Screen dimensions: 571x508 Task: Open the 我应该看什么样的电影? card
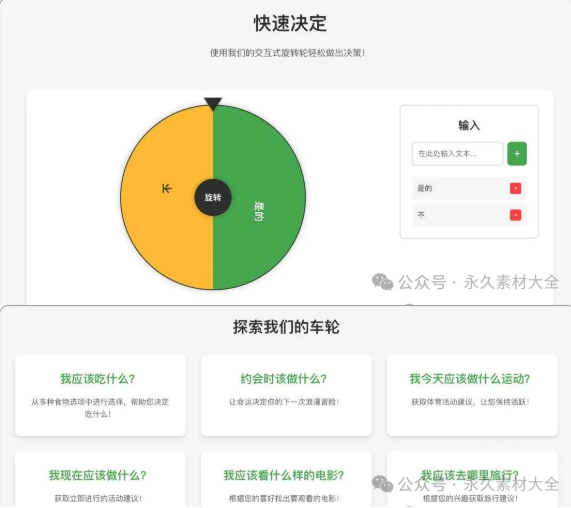click(x=286, y=479)
